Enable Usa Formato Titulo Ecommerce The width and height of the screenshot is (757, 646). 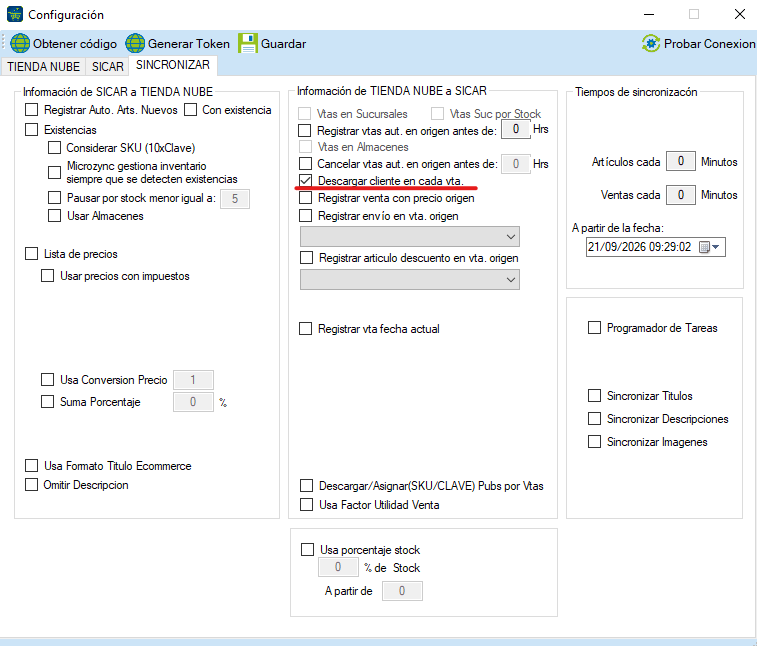point(31,465)
